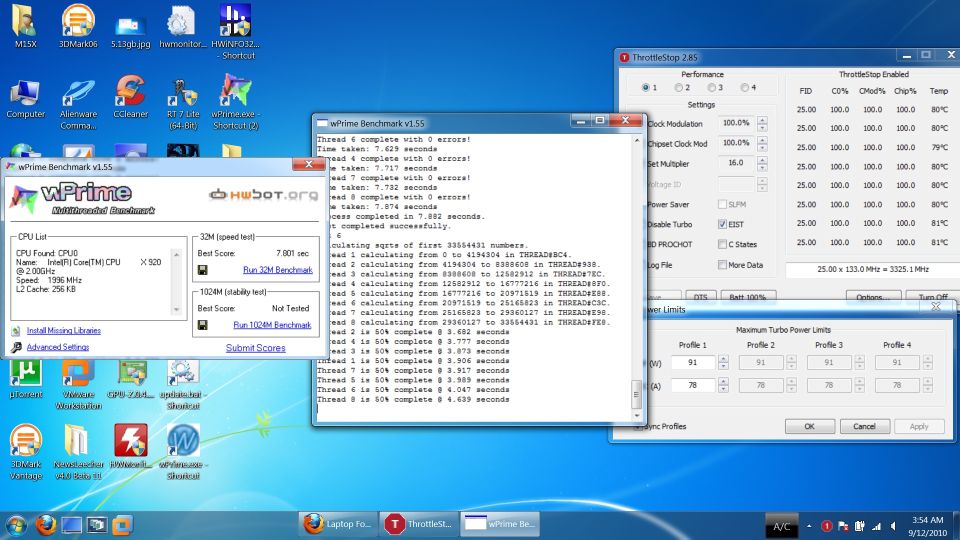960x540 pixels.
Task: Save the 32M score with floppy icon
Action: tap(203, 269)
